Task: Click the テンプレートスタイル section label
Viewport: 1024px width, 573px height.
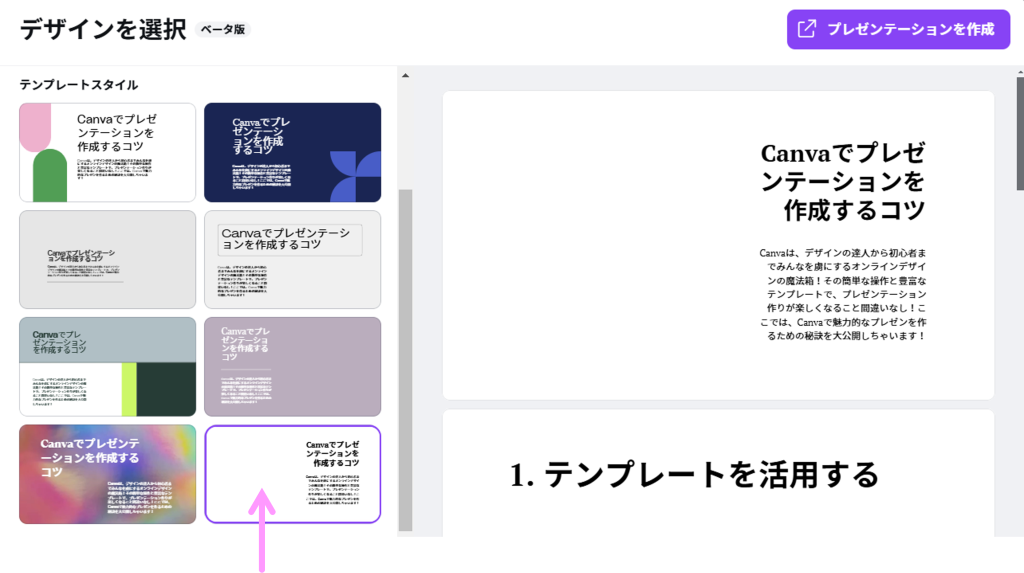Action: pos(79,85)
